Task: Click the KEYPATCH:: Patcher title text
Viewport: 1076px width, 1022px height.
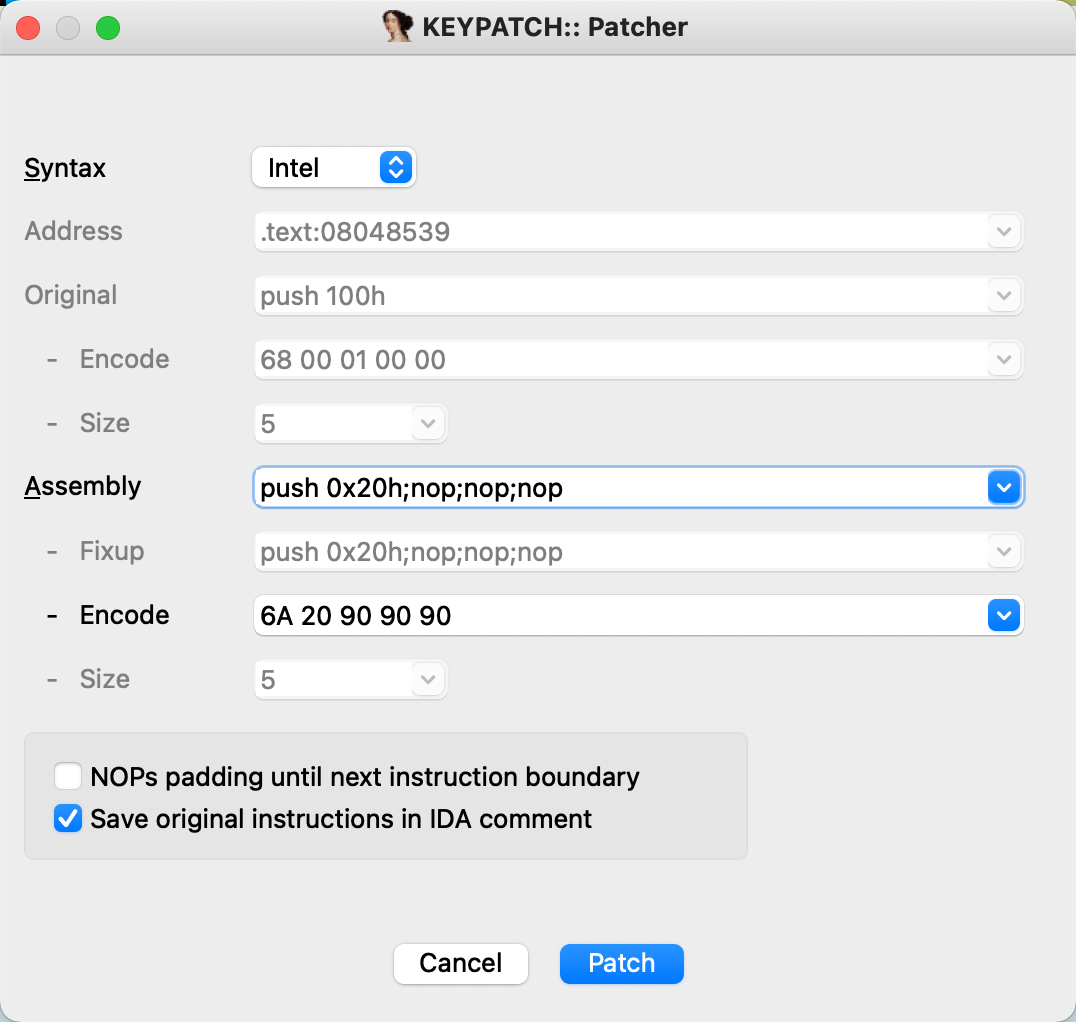Action: click(x=554, y=27)
